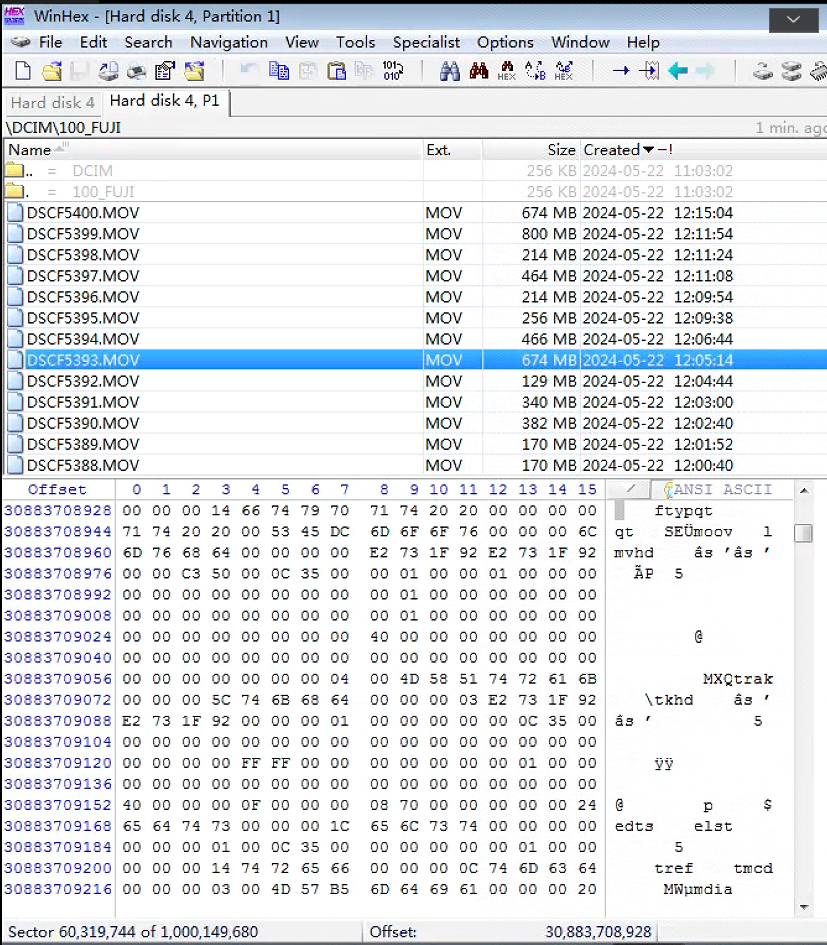Open the Navigation menu

tap(229, 42)
